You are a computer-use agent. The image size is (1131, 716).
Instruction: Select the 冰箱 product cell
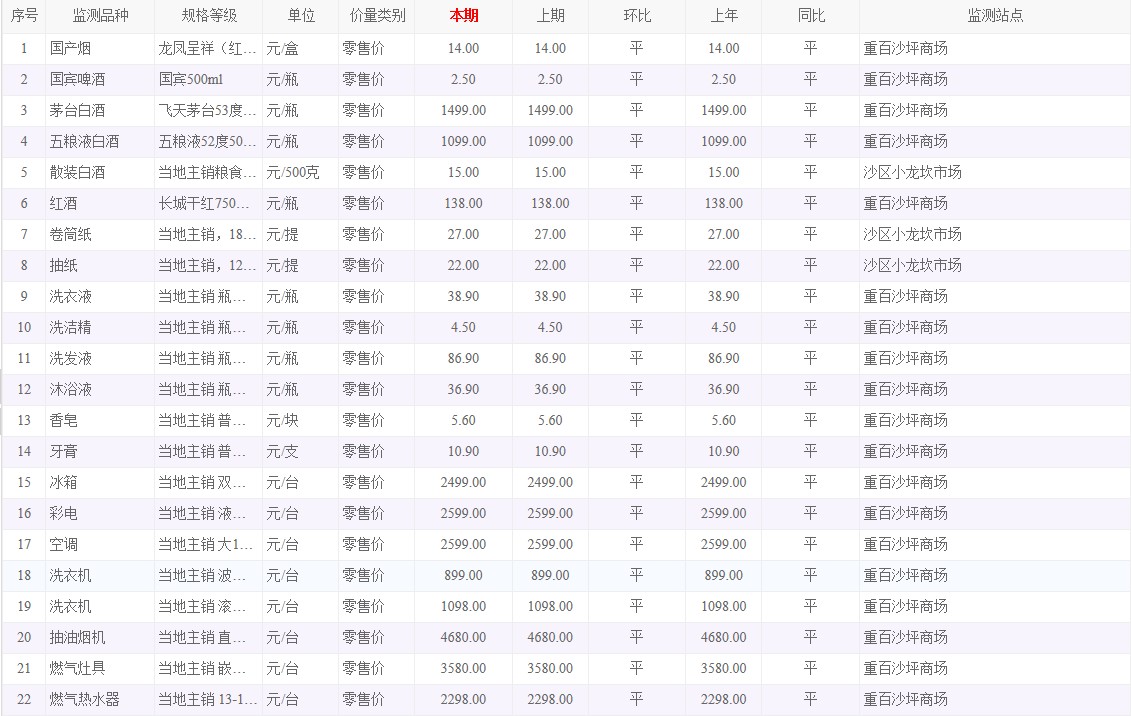point(62,482)
